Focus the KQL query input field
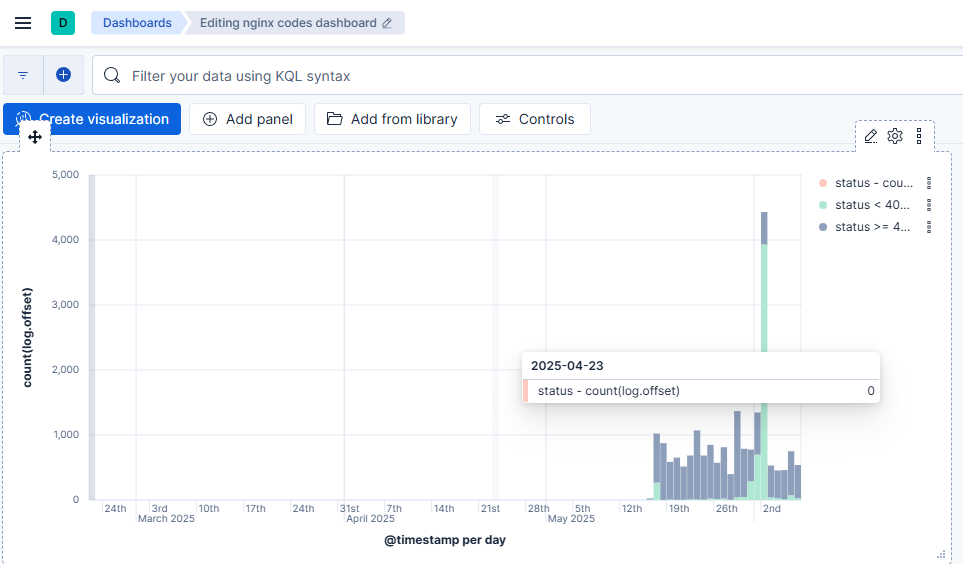The height and width of the screenshot is (564, 963). point(528,76)
